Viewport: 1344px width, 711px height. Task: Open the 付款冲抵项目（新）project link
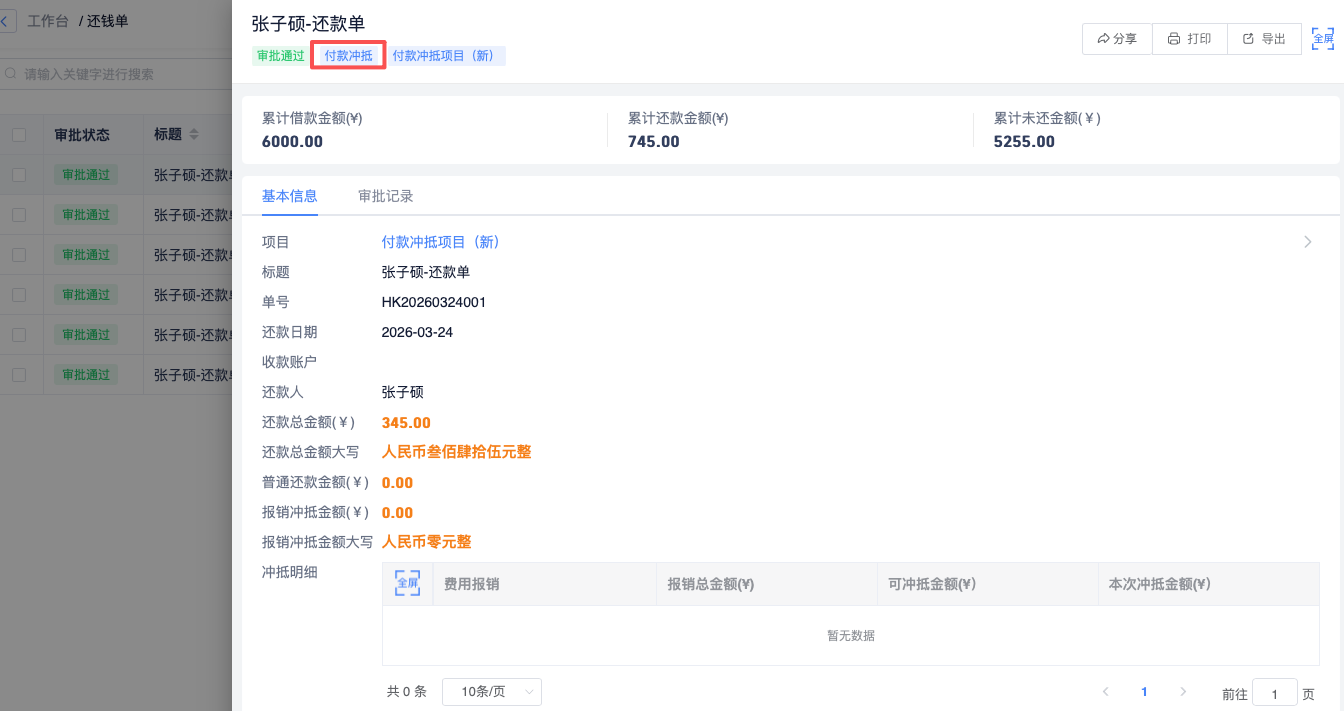(440, 242)
